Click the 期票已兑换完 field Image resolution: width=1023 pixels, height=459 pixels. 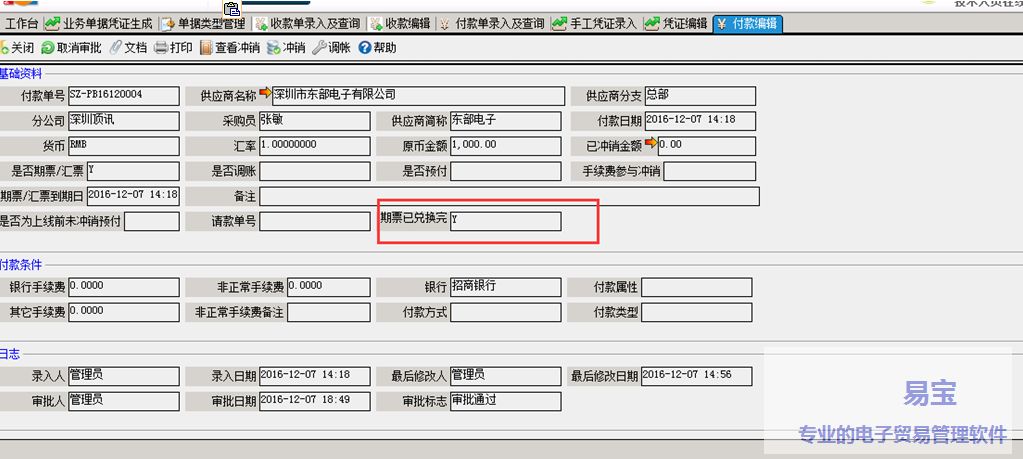tap(505, 221)
